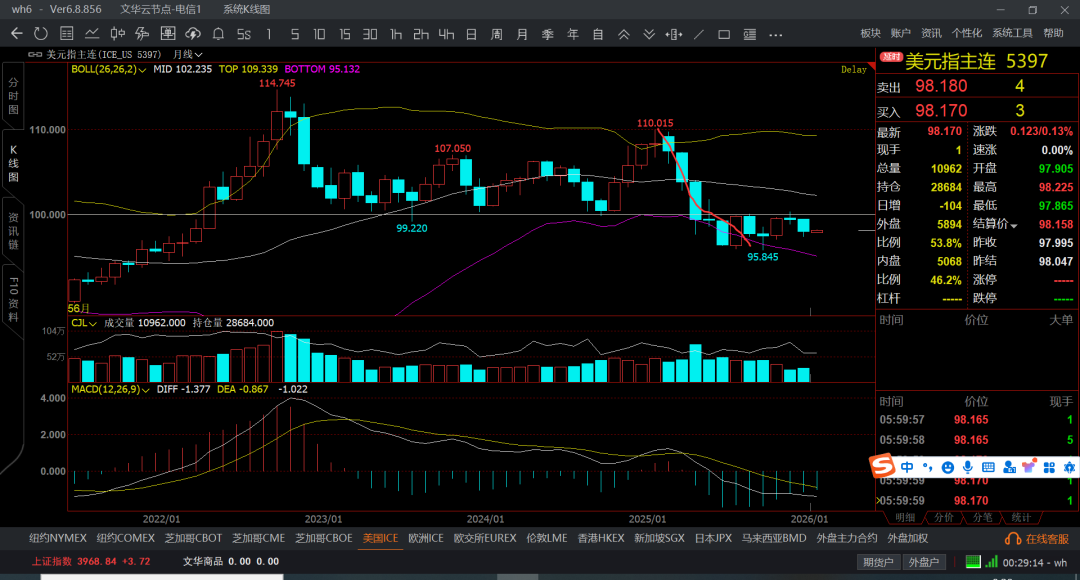
Task: Switch to the 分时图 side tab
Action: (13, 96)
